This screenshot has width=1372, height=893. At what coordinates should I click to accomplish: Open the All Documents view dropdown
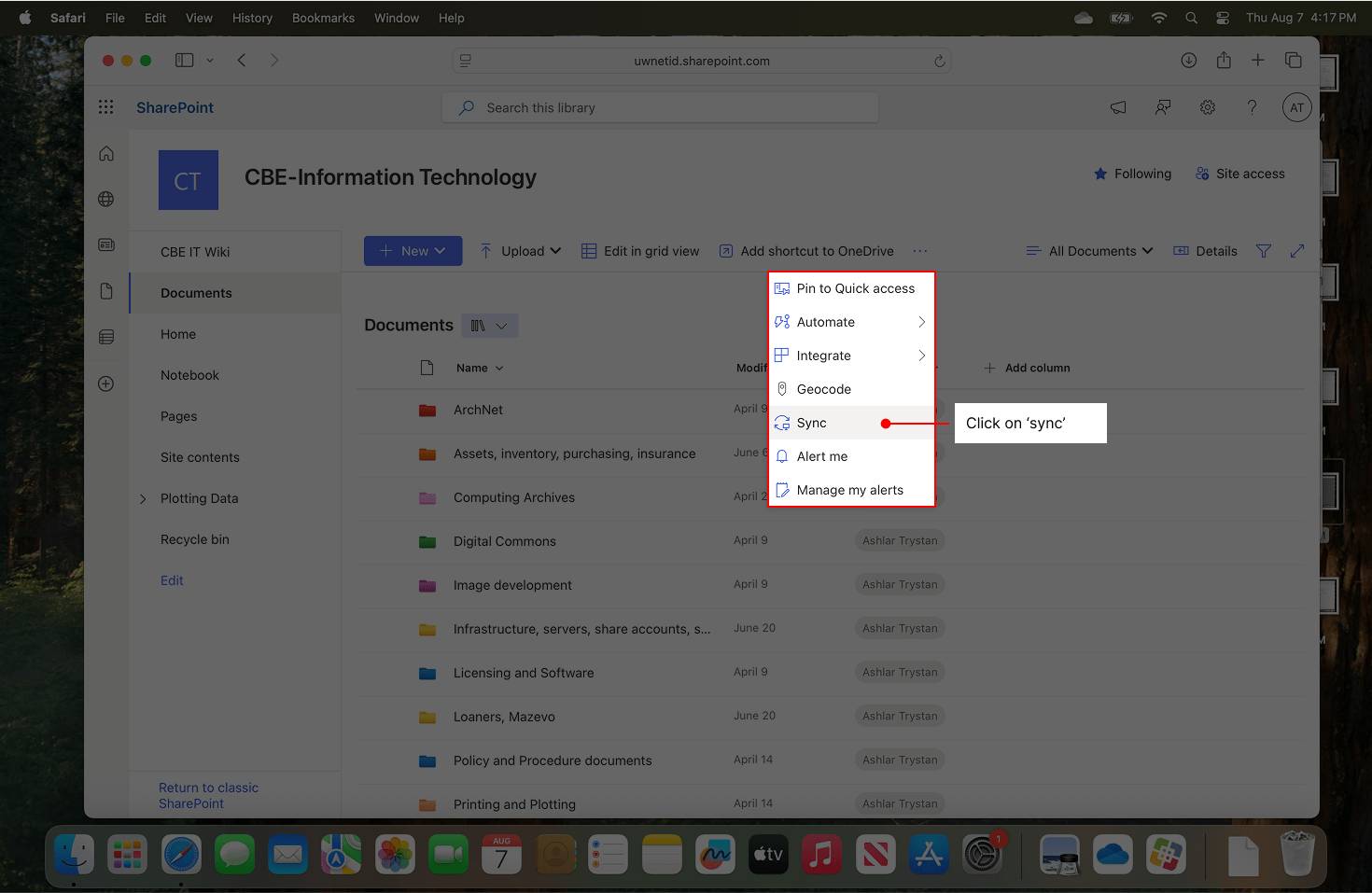pos(1088,250)
